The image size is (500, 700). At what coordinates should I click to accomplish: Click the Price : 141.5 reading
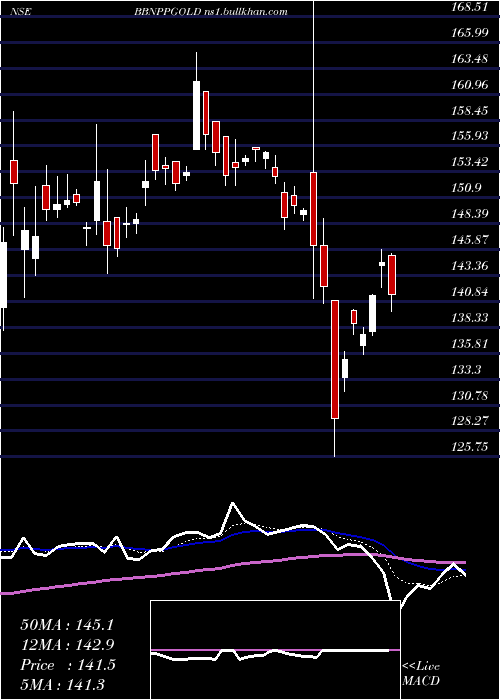tap(68, 665)
